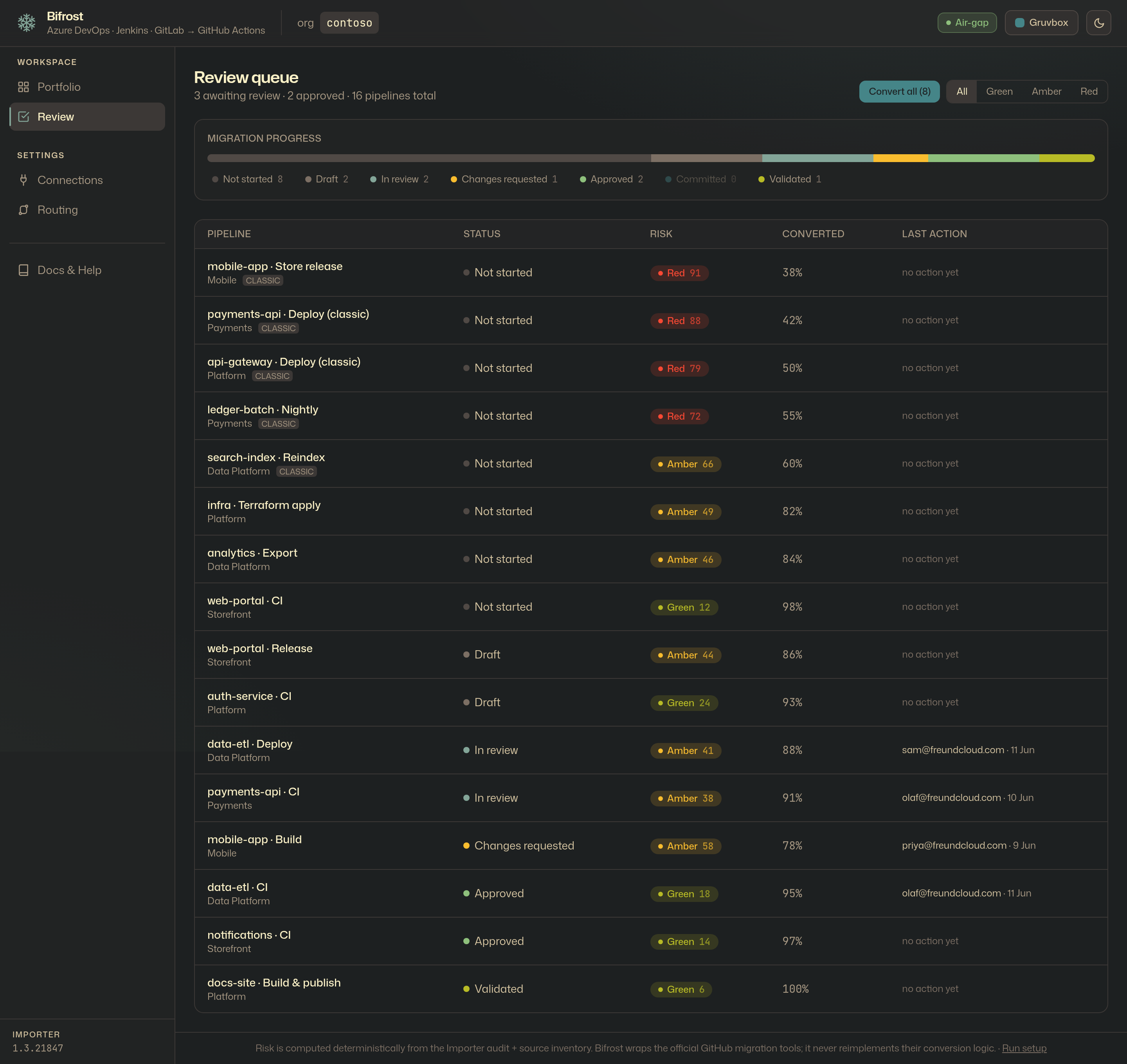The height and width of the screenshot is (1064, 1127).
Task: Open the data-etl · Deploy pipeline
Action: pyautogui.click(x=651, y=750)
